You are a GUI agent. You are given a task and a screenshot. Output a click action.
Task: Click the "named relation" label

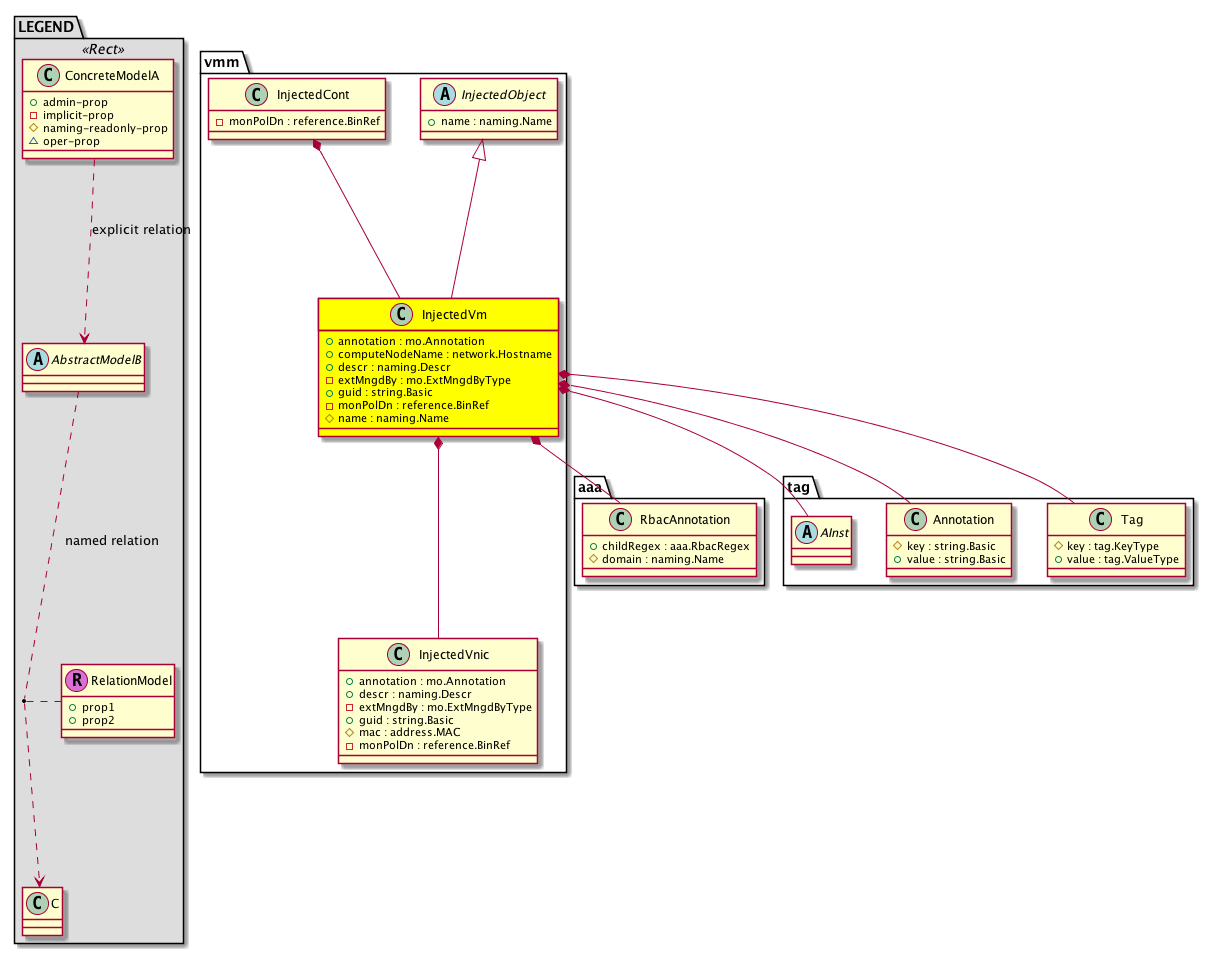pos(111,540)
